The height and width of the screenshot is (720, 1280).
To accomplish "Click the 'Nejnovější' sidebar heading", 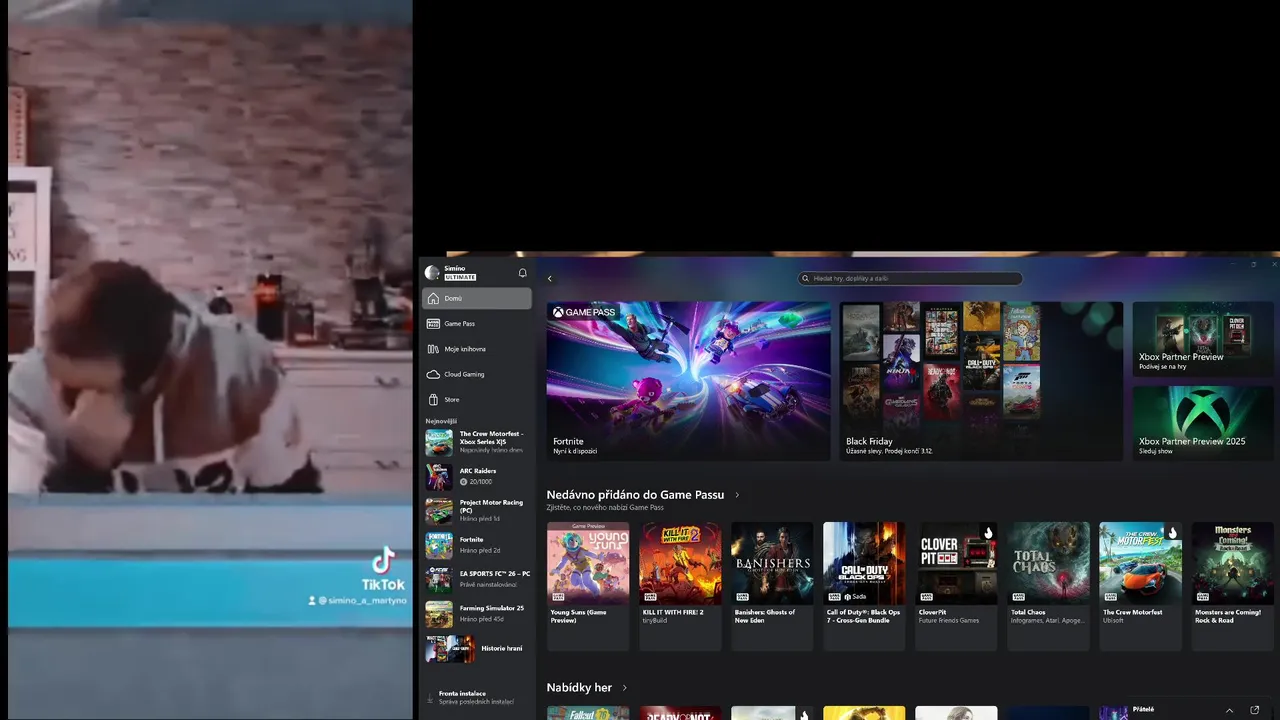I will (441, 422).
